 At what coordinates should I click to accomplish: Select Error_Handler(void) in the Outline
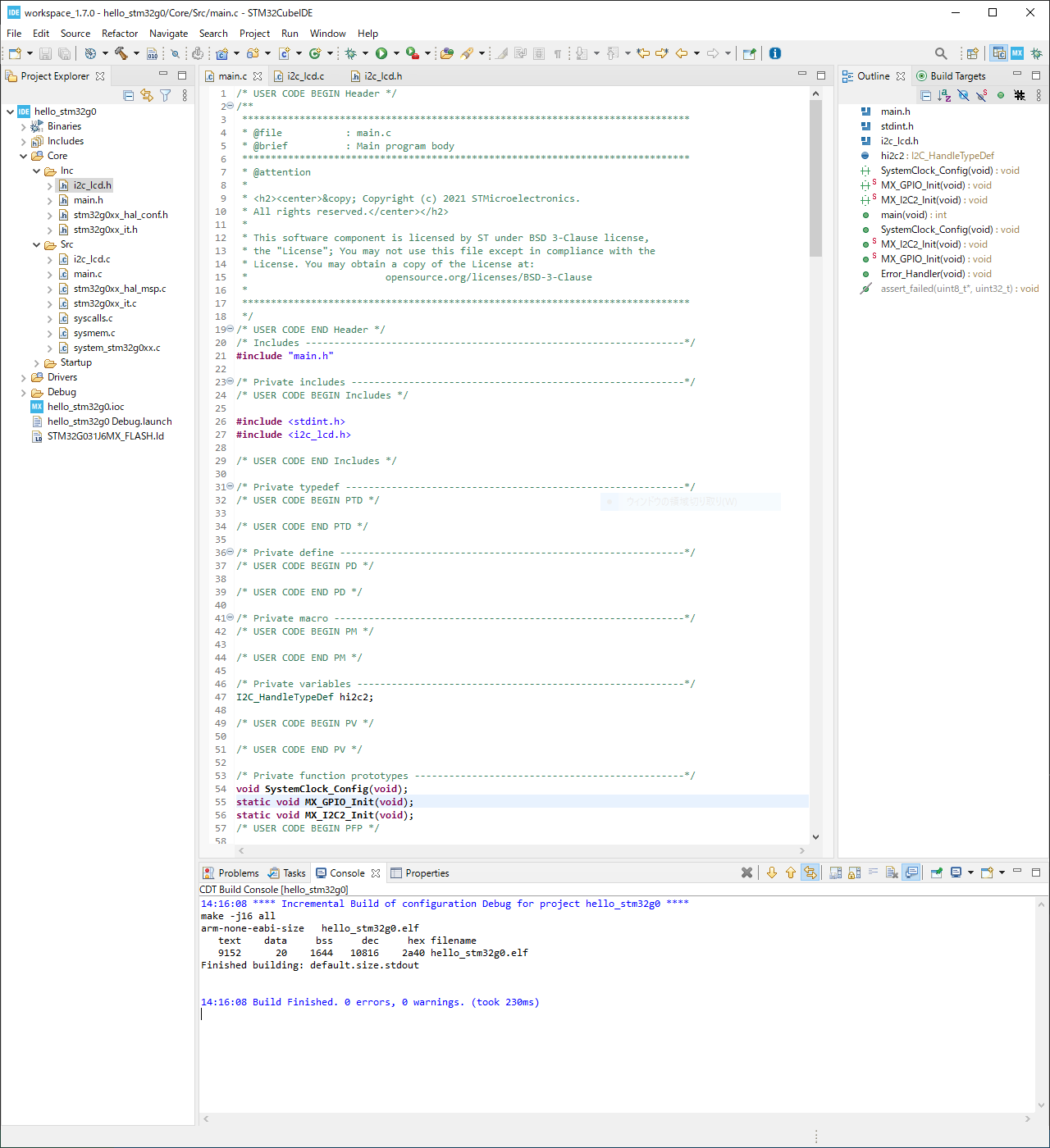935,274
